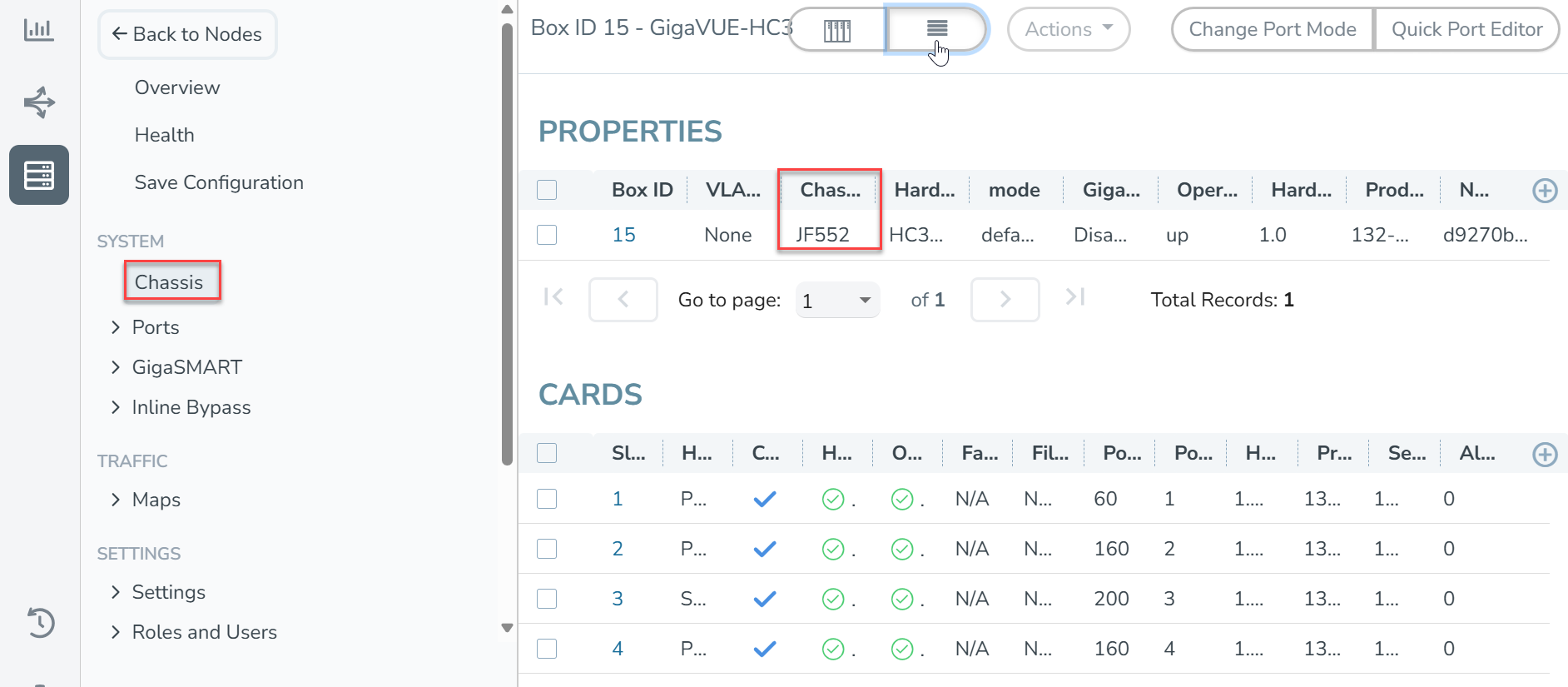Image resolution: width=1568 pixels, height=687 pixels.
Task: Open Box ID 15 link
Action: (x=623, y=235)
